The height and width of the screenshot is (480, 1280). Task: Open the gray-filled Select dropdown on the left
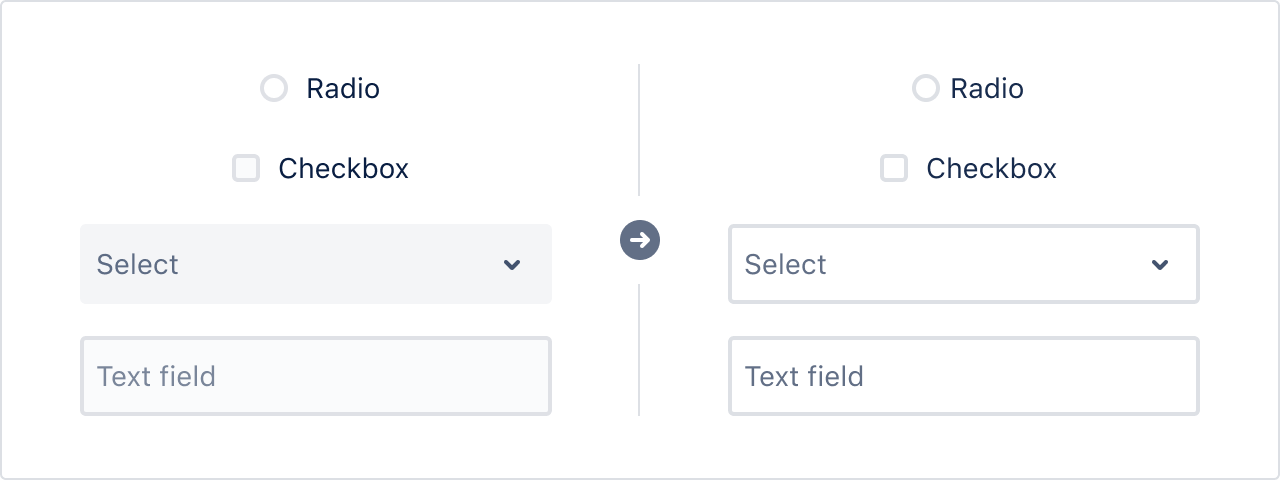(x=316, y=264)
